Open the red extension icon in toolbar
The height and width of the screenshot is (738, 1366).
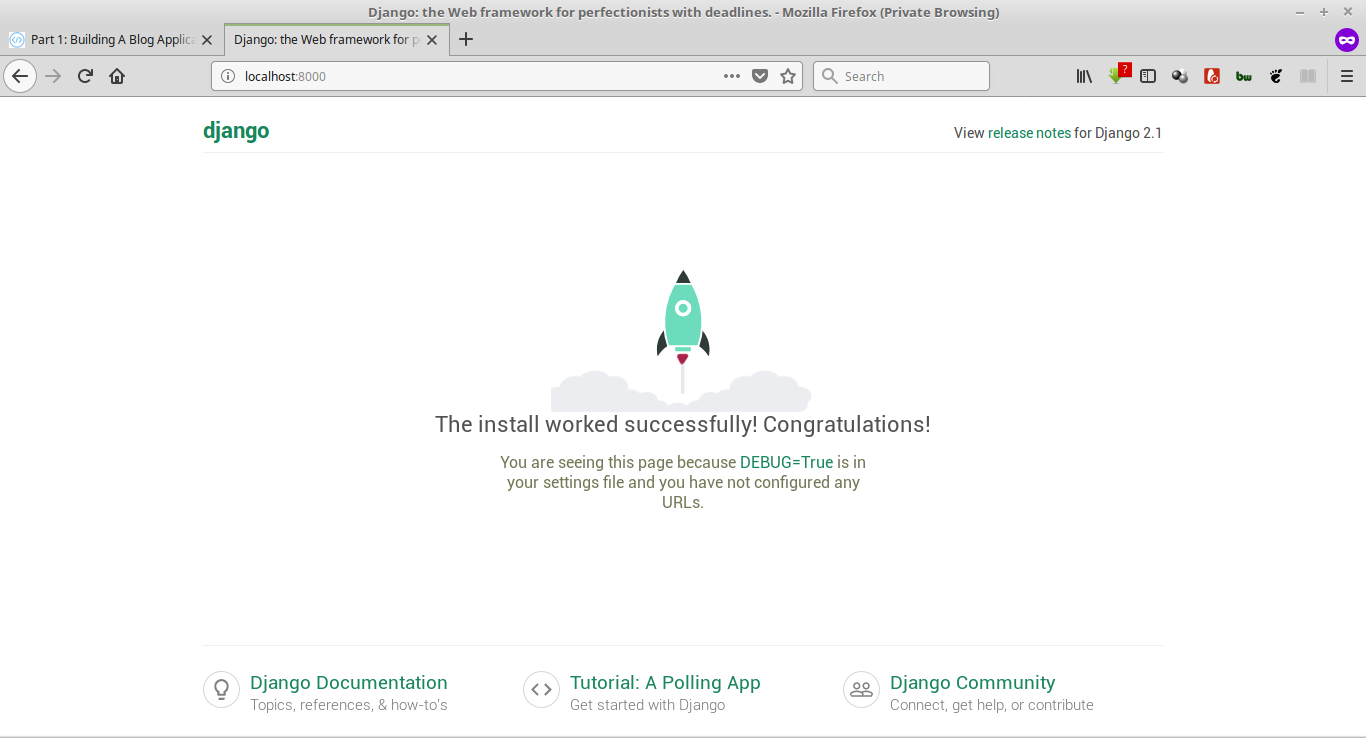coord(1212,76)
